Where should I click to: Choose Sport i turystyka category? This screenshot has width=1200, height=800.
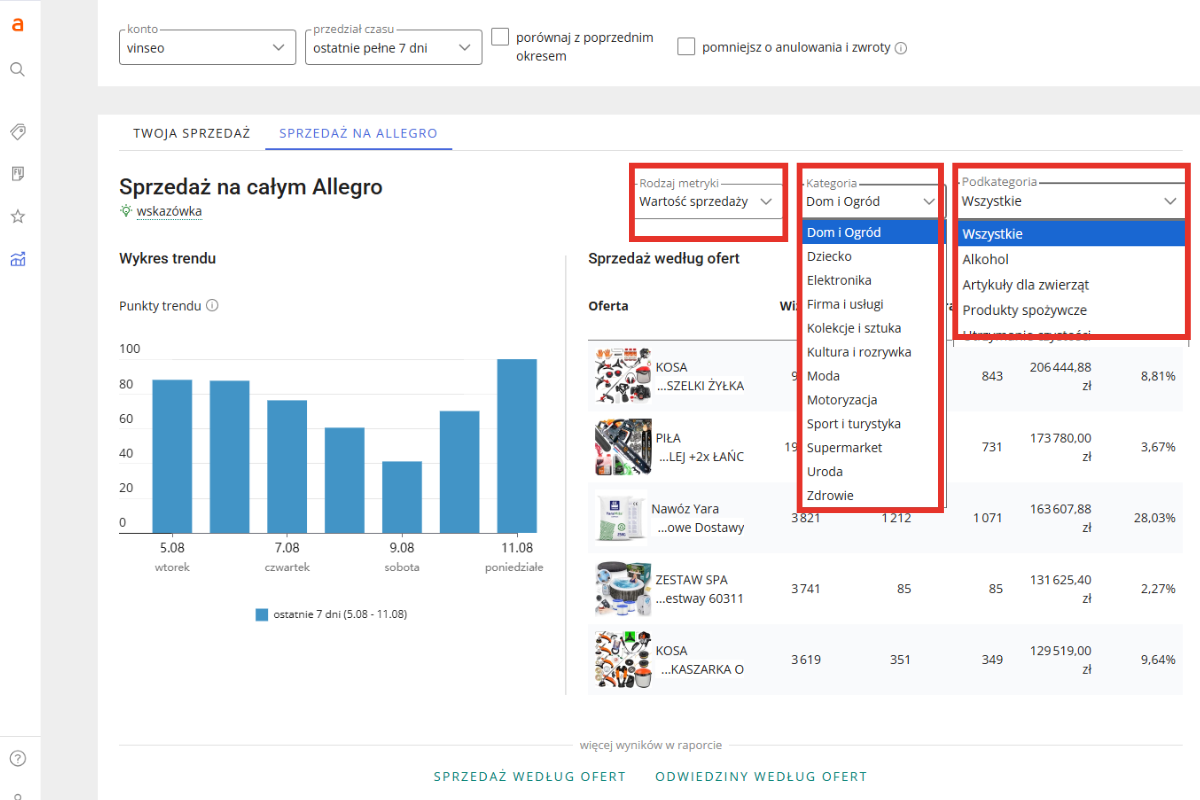tap(870, 424)
